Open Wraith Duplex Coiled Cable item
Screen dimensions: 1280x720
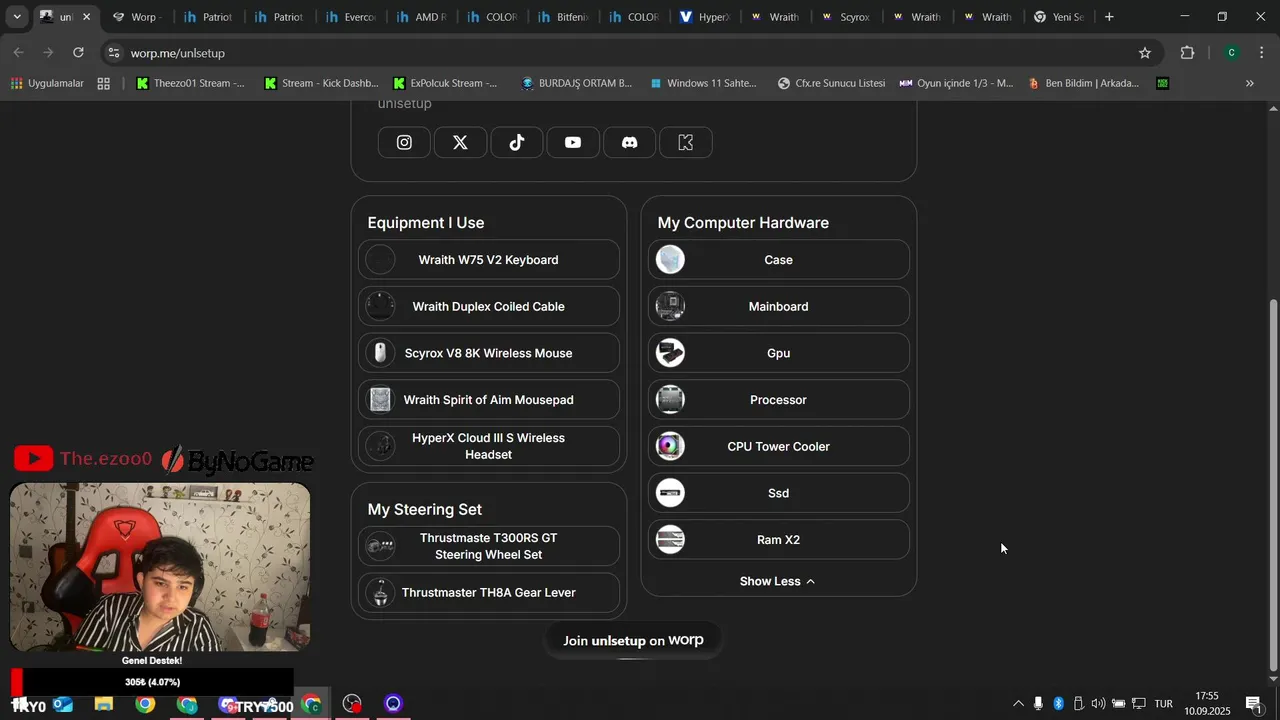[x=489, y=306]
